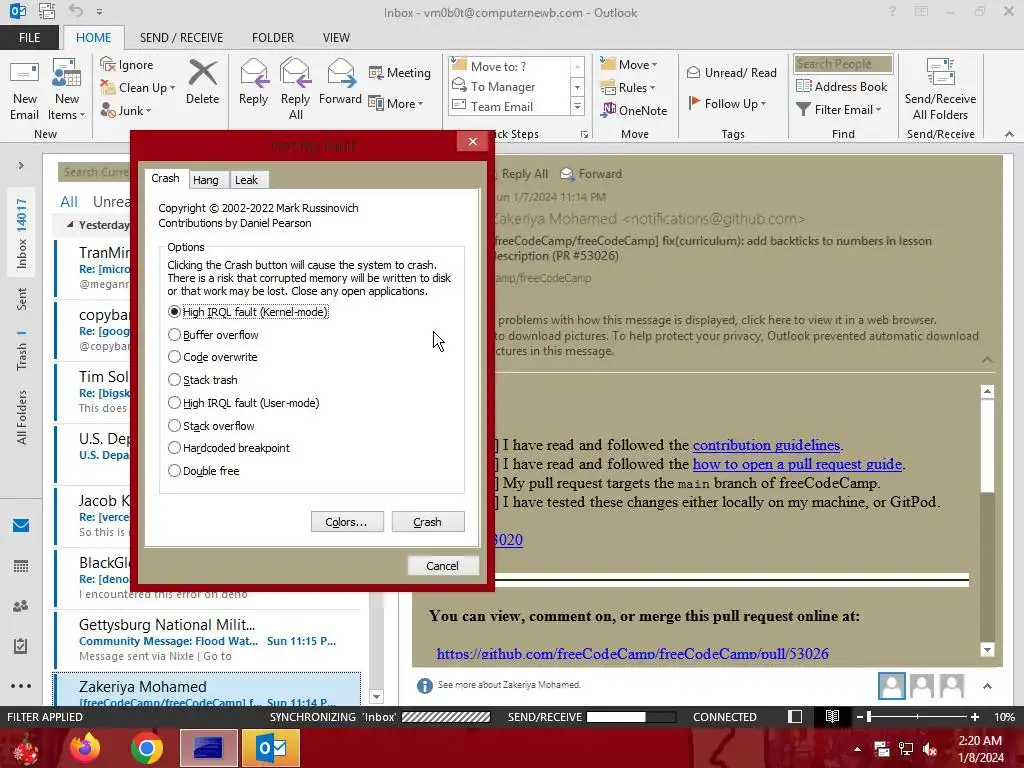The image size is (1024, 768).
Task: Open the Follow Up dropdown
Action: click(727, 103)
